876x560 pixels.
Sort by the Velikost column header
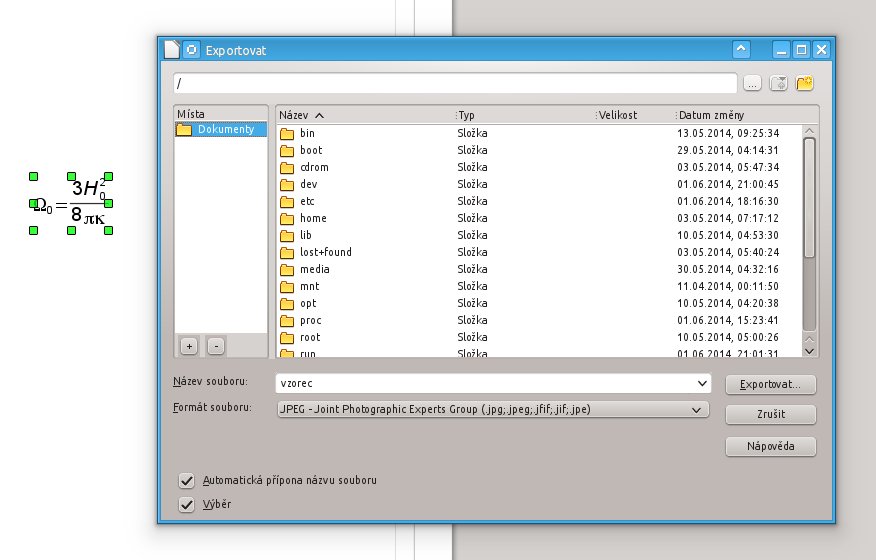coord(636,115)
